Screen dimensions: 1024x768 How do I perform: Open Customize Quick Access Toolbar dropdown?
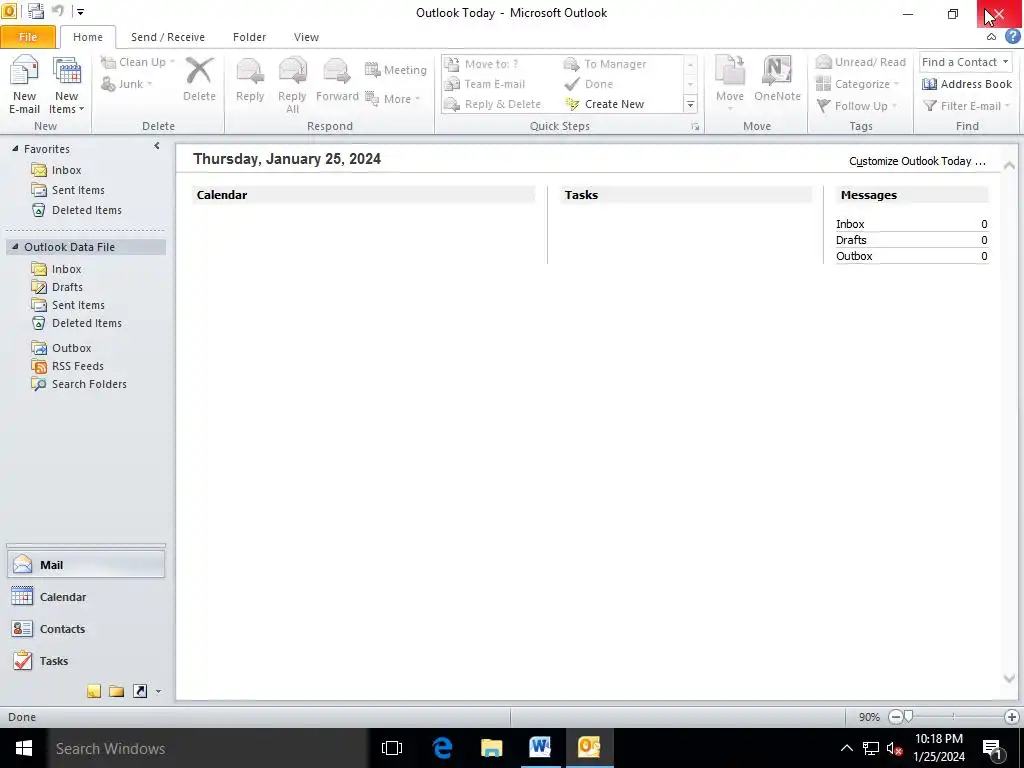[x=80, y=12]
